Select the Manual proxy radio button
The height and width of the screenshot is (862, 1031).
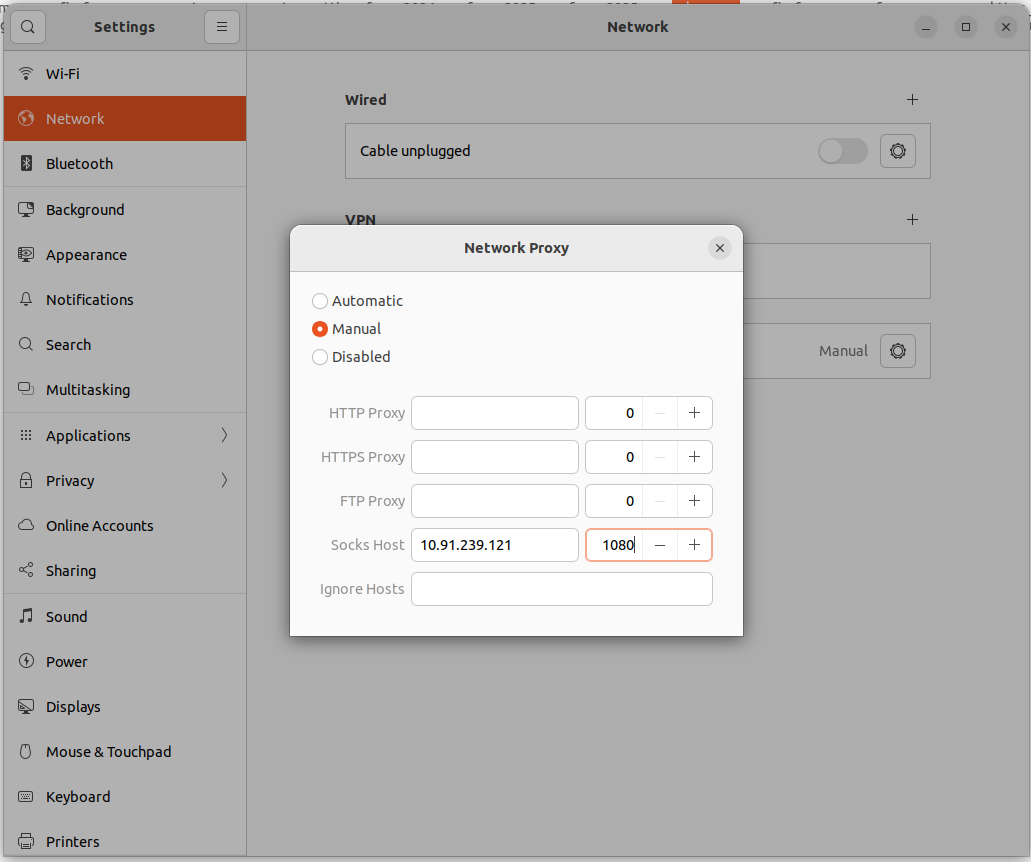click(320, 329)
